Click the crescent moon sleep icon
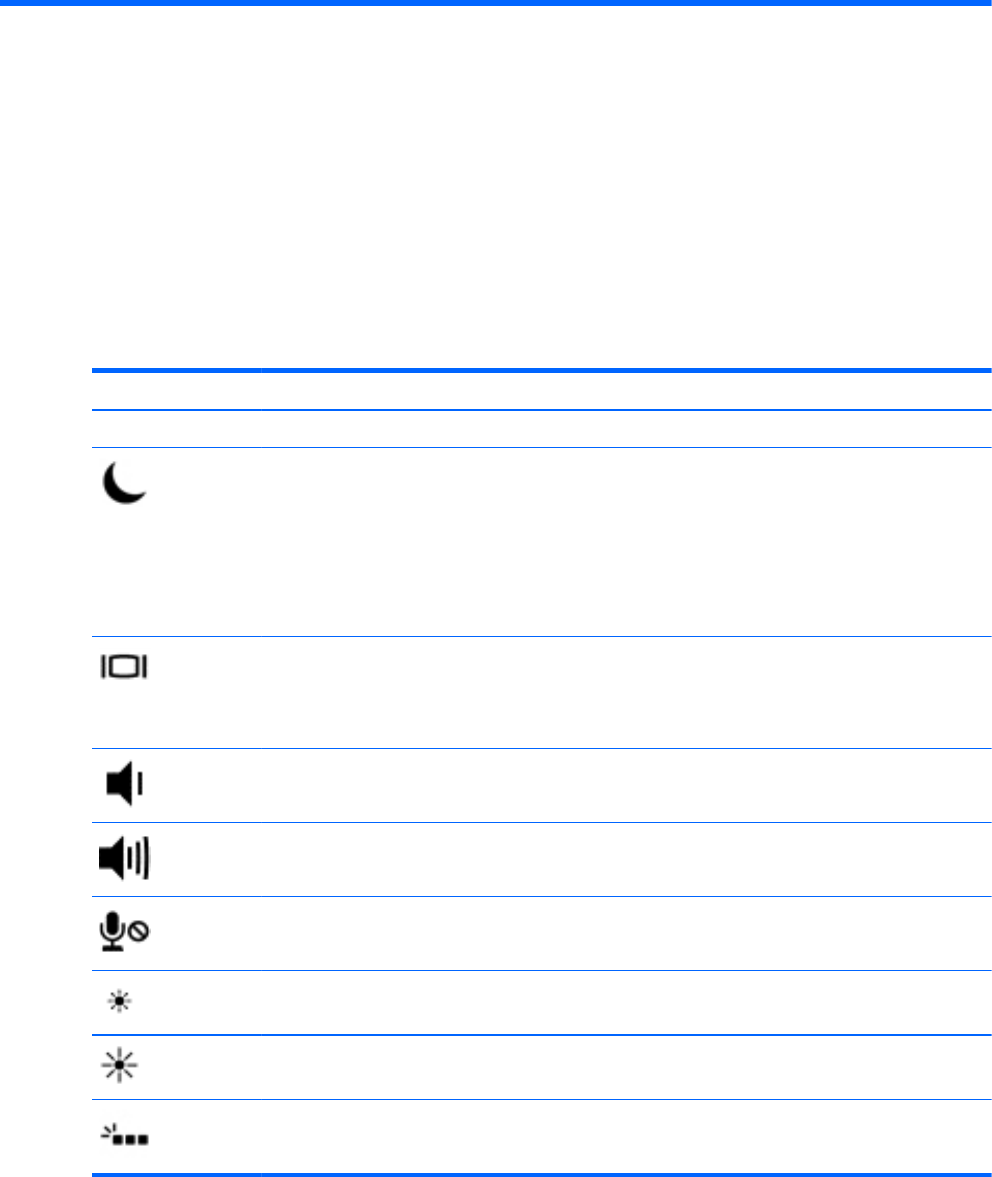992x1177 pixels. click(x=124, y=484)
